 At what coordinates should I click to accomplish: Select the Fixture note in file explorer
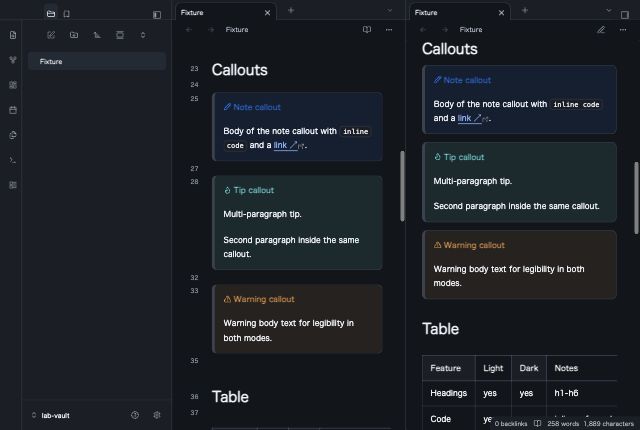(97, 61)
